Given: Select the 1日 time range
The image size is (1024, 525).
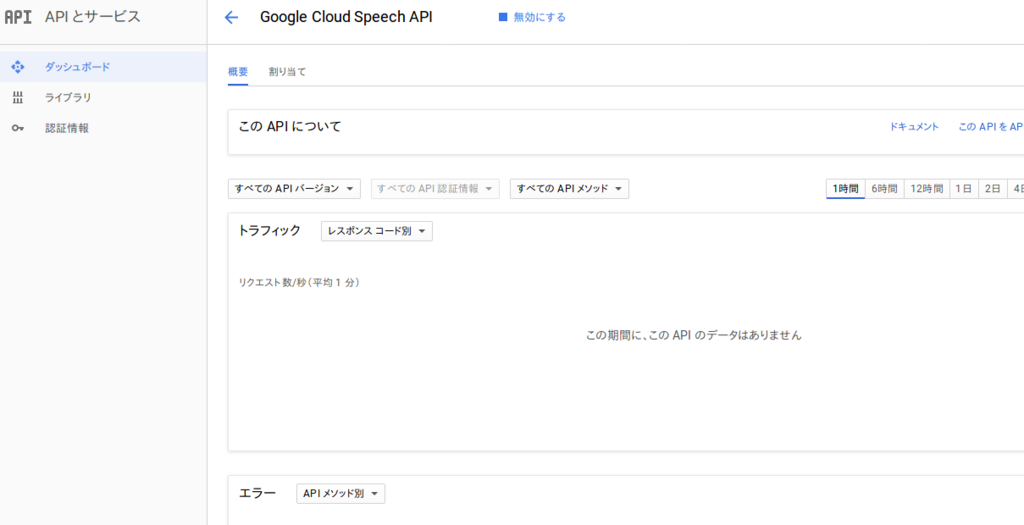Looking at the screenshot, I should tap(964, 189).
